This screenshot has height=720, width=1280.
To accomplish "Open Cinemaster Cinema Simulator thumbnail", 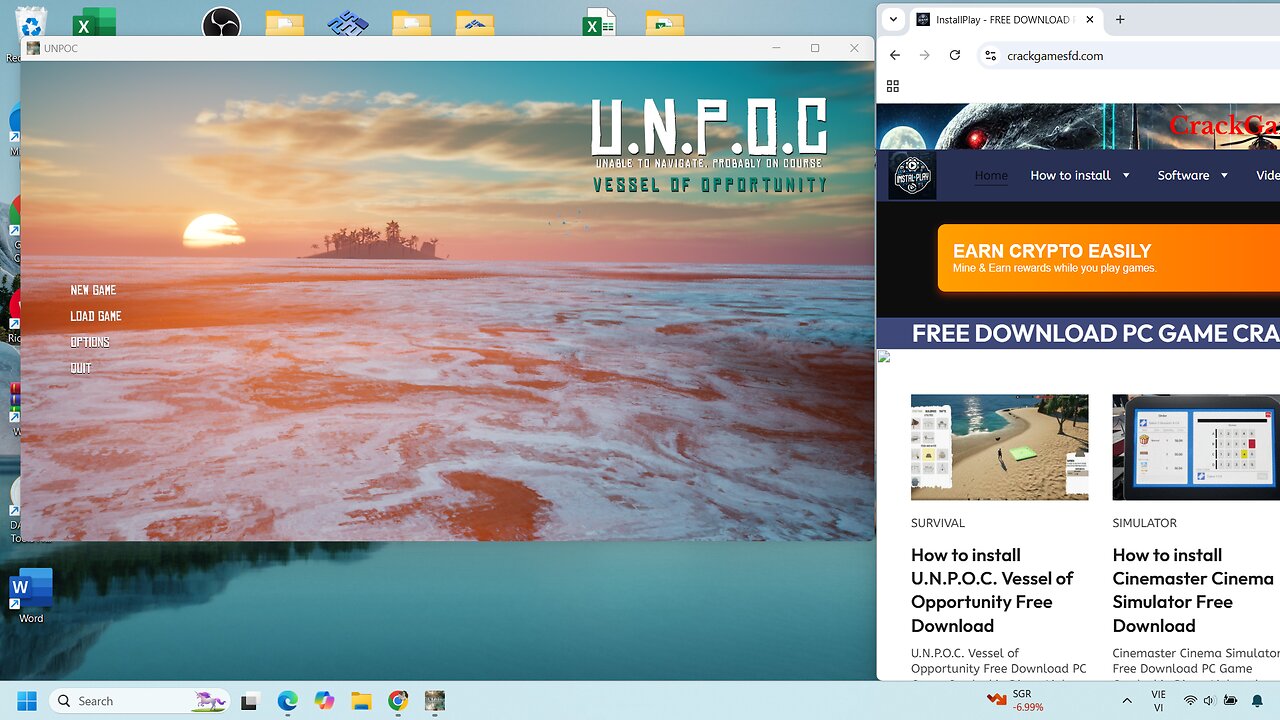I will point(1196,447).
